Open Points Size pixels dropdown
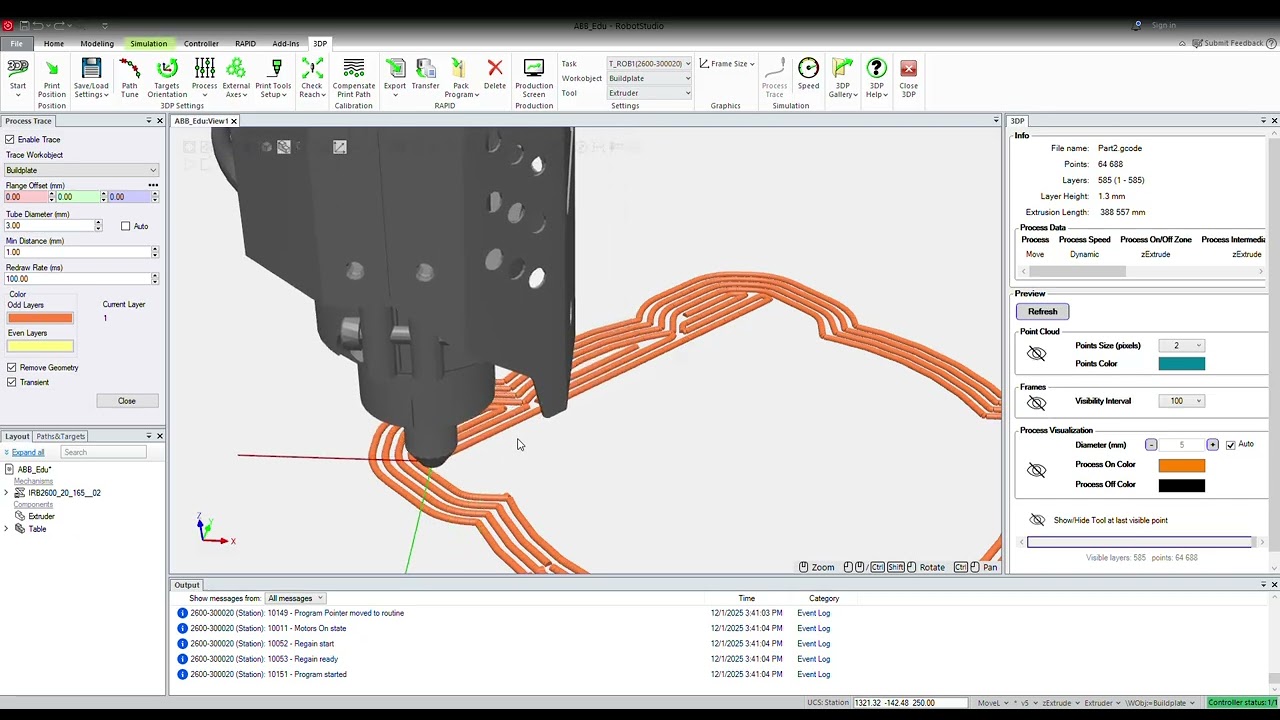 tap(1181, 346)
